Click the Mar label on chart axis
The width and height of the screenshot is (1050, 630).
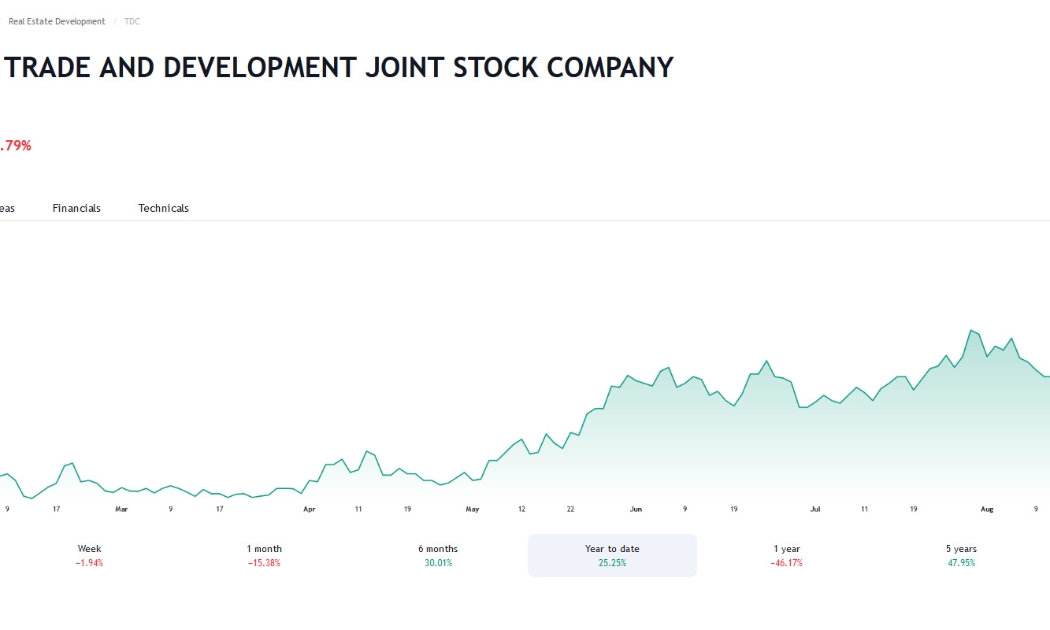(x=121, y=509)
